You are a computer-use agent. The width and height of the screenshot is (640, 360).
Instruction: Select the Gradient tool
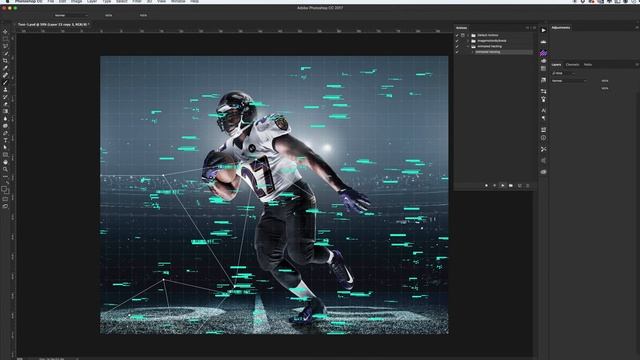tap(5, 111)
